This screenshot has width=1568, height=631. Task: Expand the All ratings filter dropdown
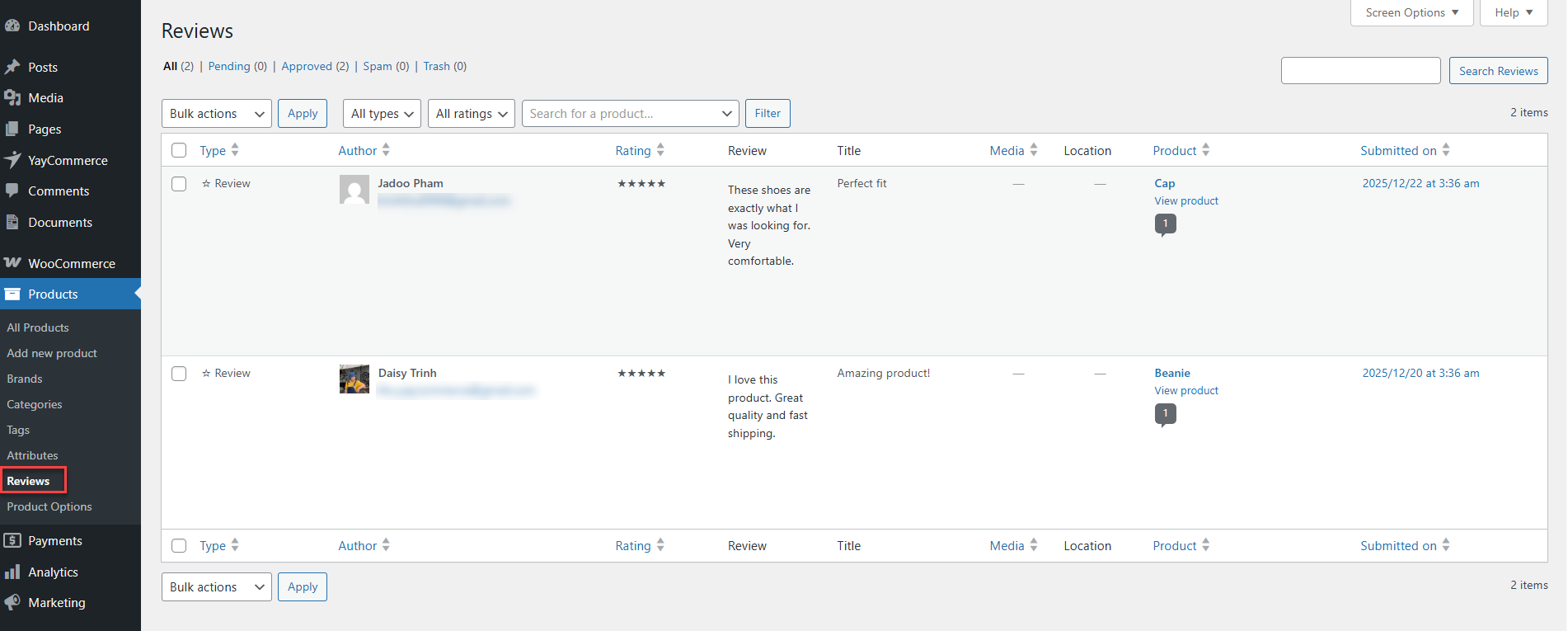pos(471,114)
